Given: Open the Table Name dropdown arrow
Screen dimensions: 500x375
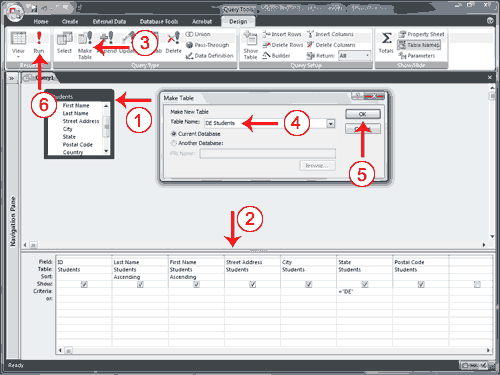Looking at the screenshot, I should click(x=330, y=124).
